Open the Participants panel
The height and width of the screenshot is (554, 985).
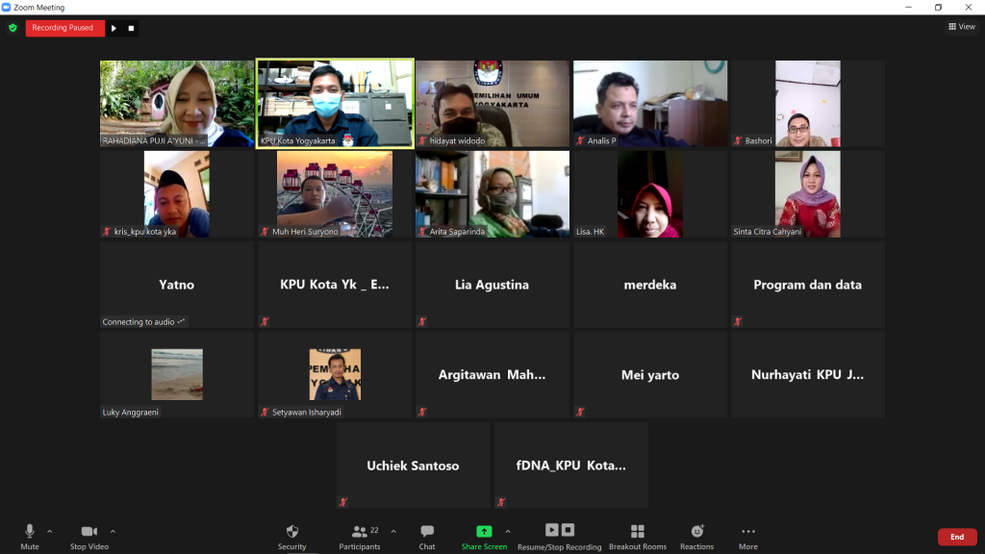(359, 532)
